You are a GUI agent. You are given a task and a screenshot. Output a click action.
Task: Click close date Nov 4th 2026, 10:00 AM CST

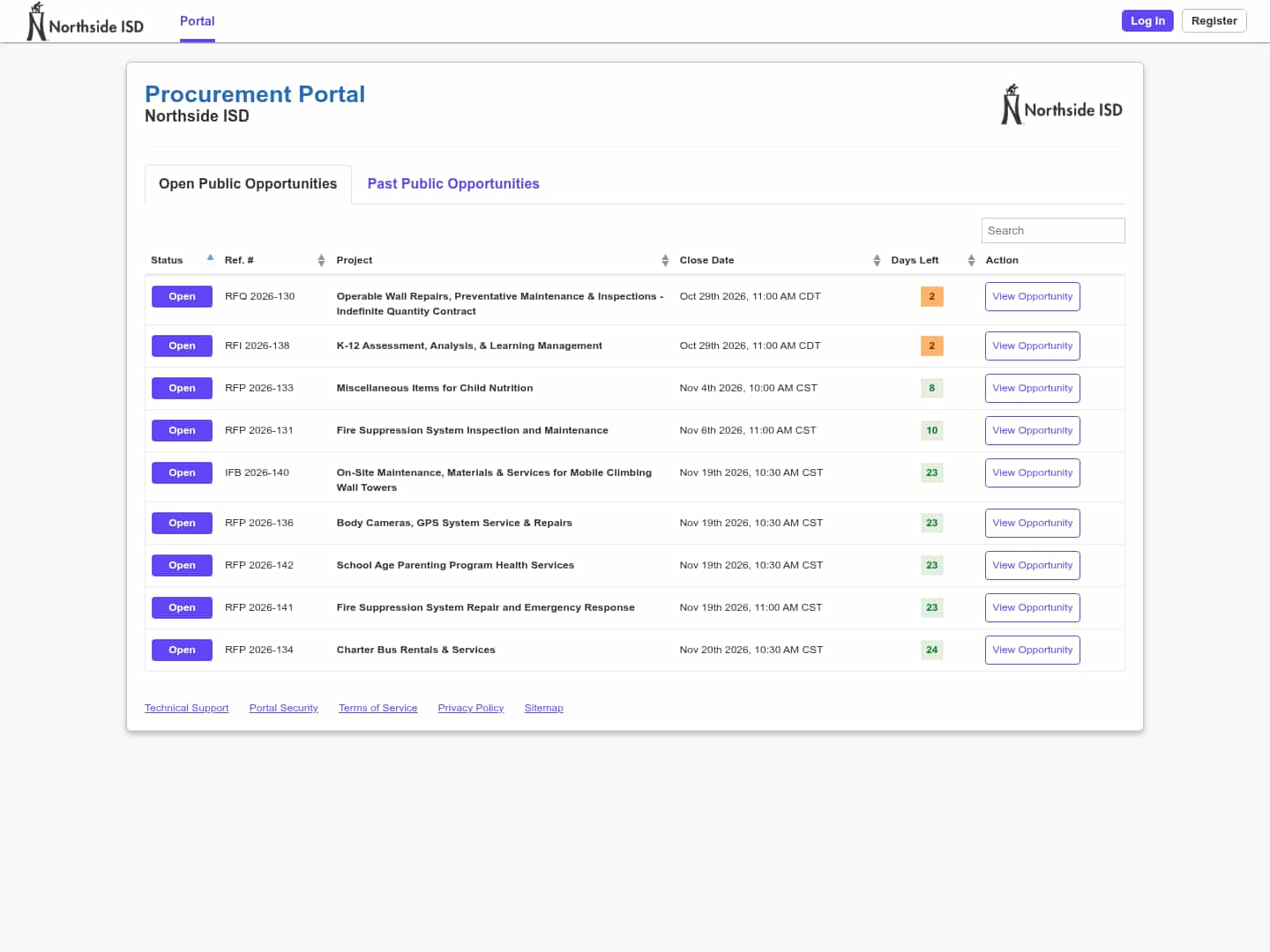click(748, 388)
